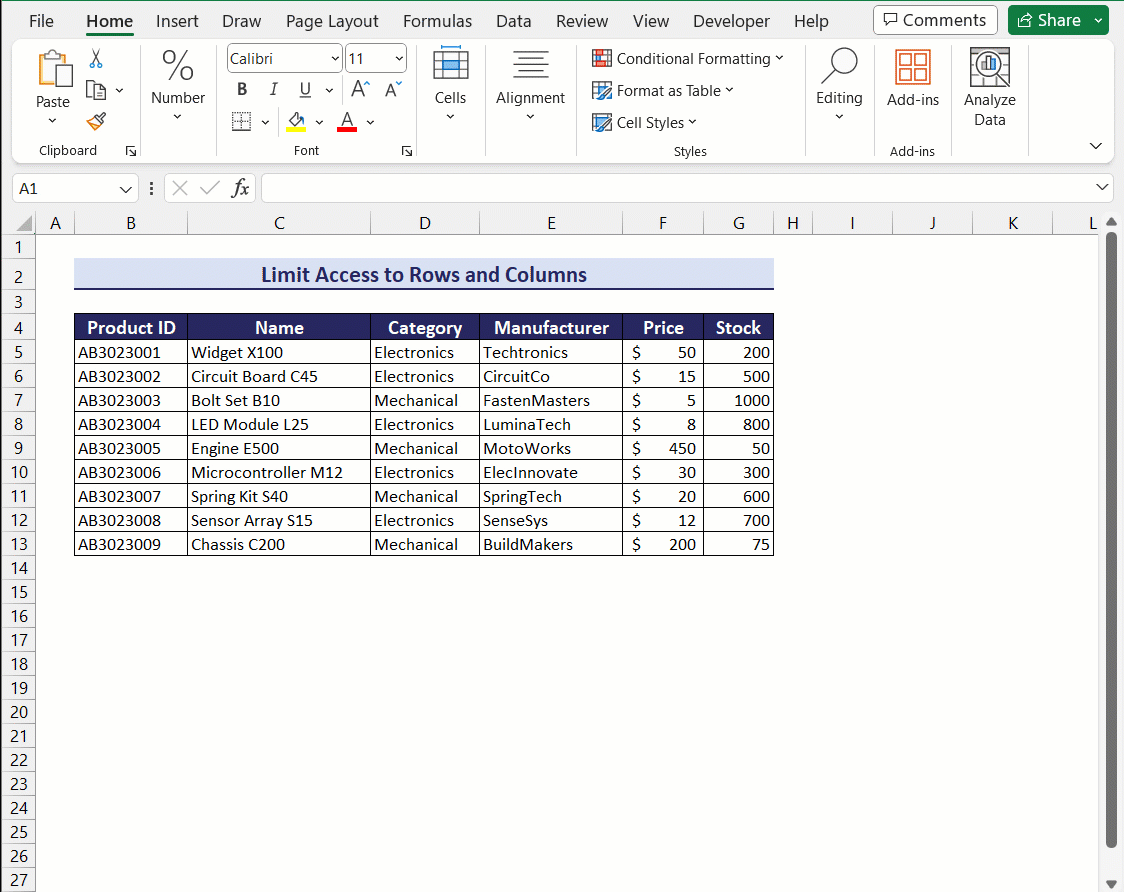Click the Borders icon

[242, 122]
